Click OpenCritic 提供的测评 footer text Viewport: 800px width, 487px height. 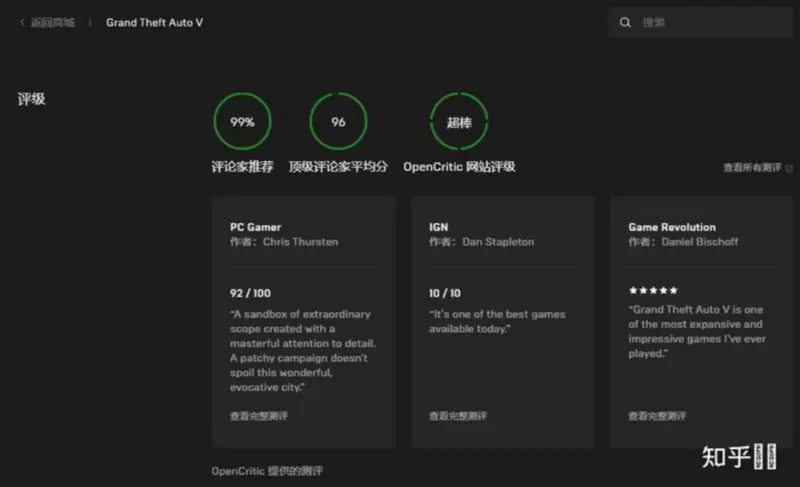coord(267,471)
